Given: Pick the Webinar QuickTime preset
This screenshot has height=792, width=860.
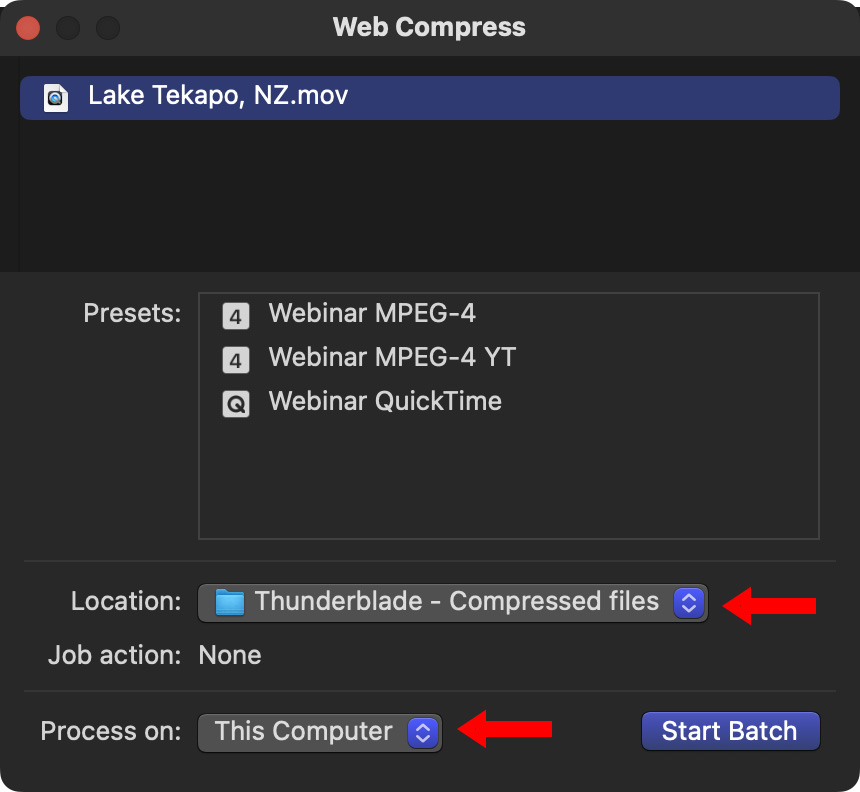Looking at the screenshot, I should (x=385, y=401).
